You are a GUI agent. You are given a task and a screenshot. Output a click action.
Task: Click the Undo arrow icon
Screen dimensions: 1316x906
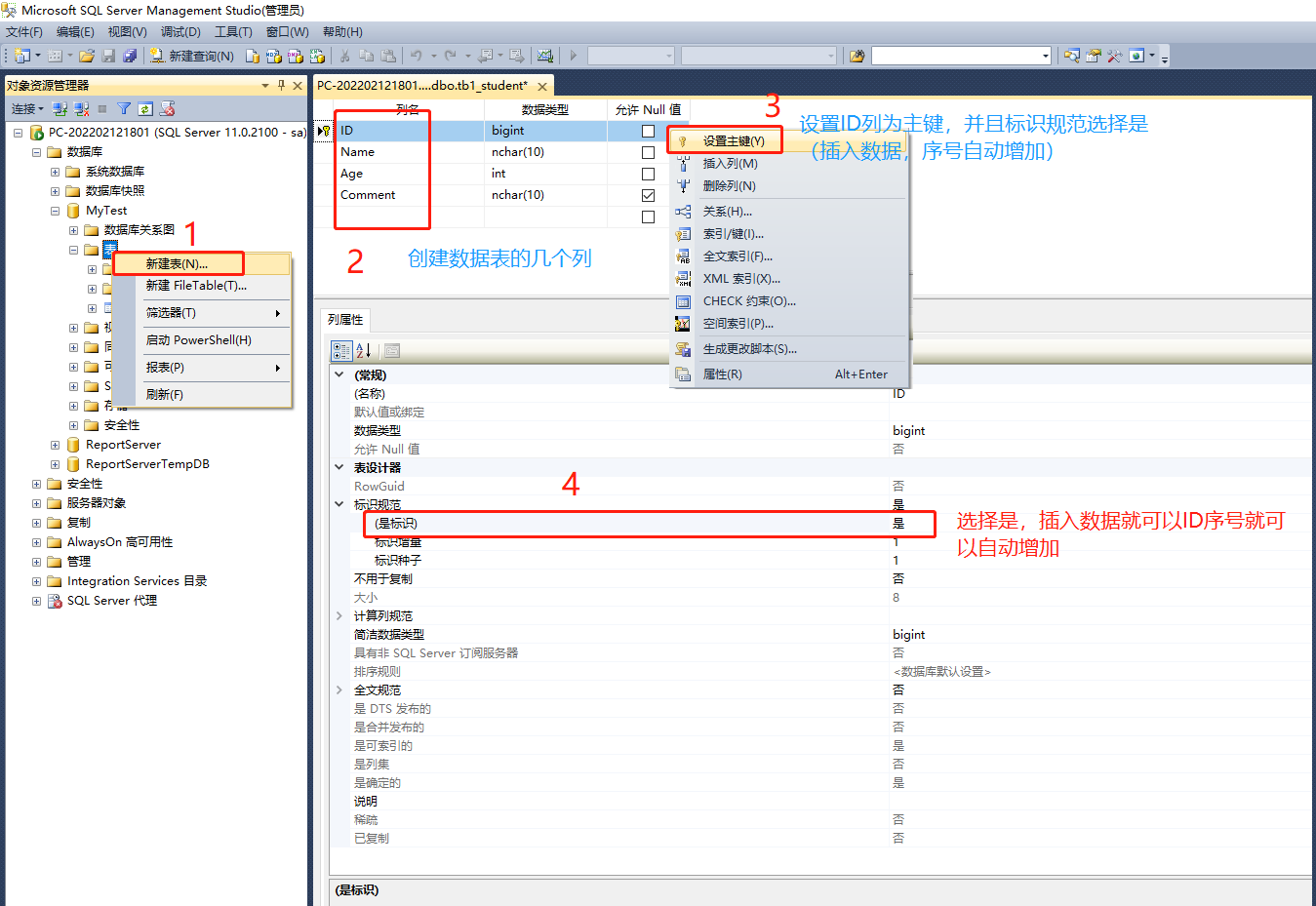tap(416, 56)
